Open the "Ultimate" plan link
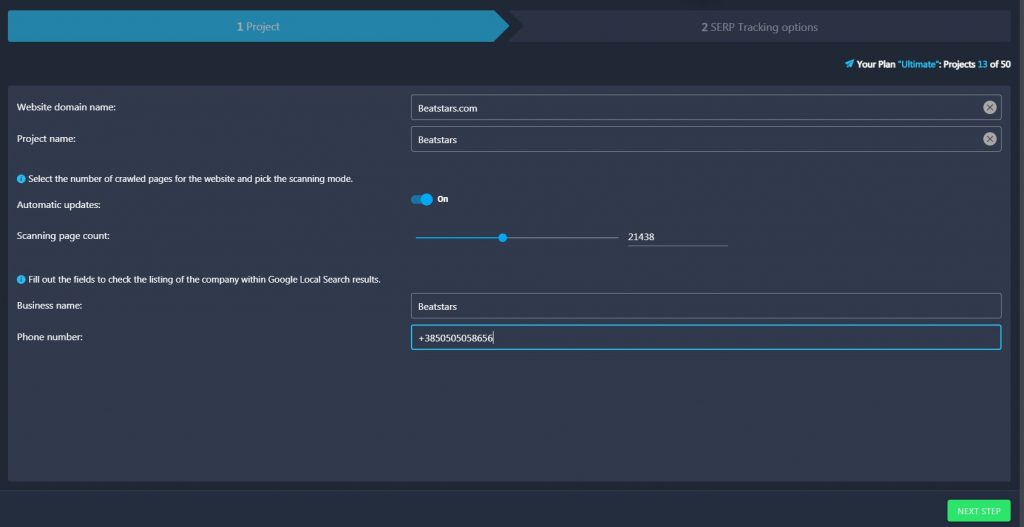1024x527 pixels. point(918,64)
